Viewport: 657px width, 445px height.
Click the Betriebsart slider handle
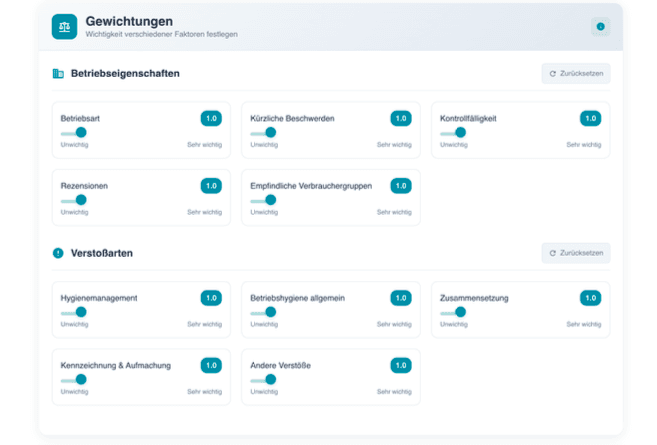[81, 132]
